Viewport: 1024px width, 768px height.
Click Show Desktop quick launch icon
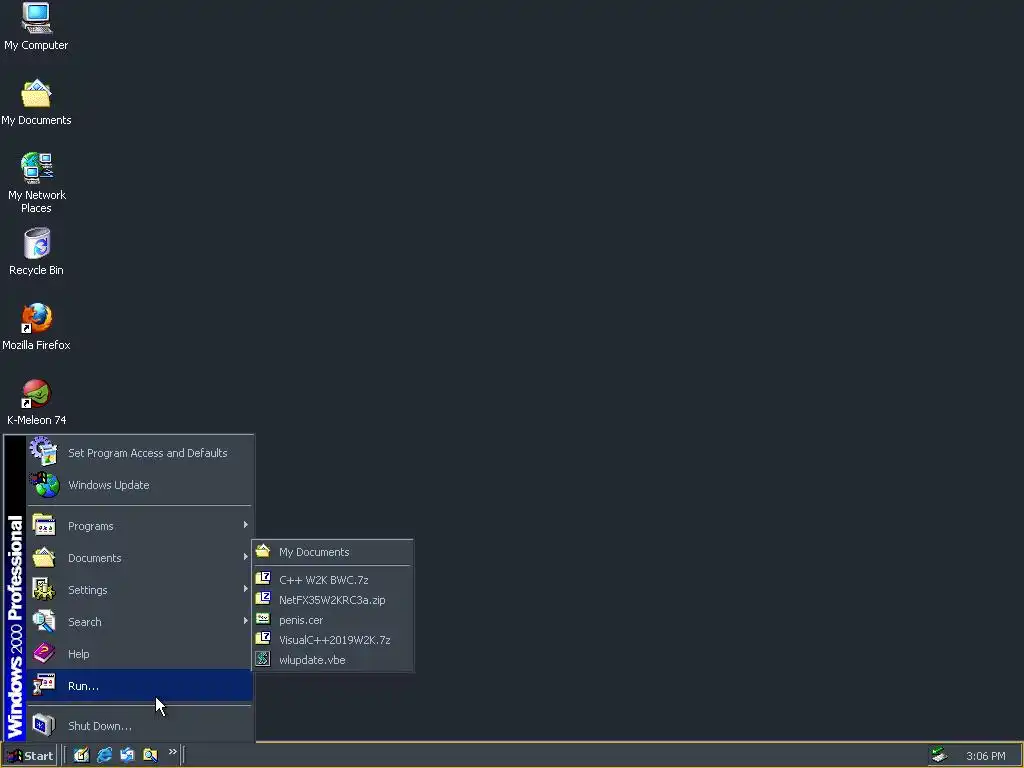81,755
